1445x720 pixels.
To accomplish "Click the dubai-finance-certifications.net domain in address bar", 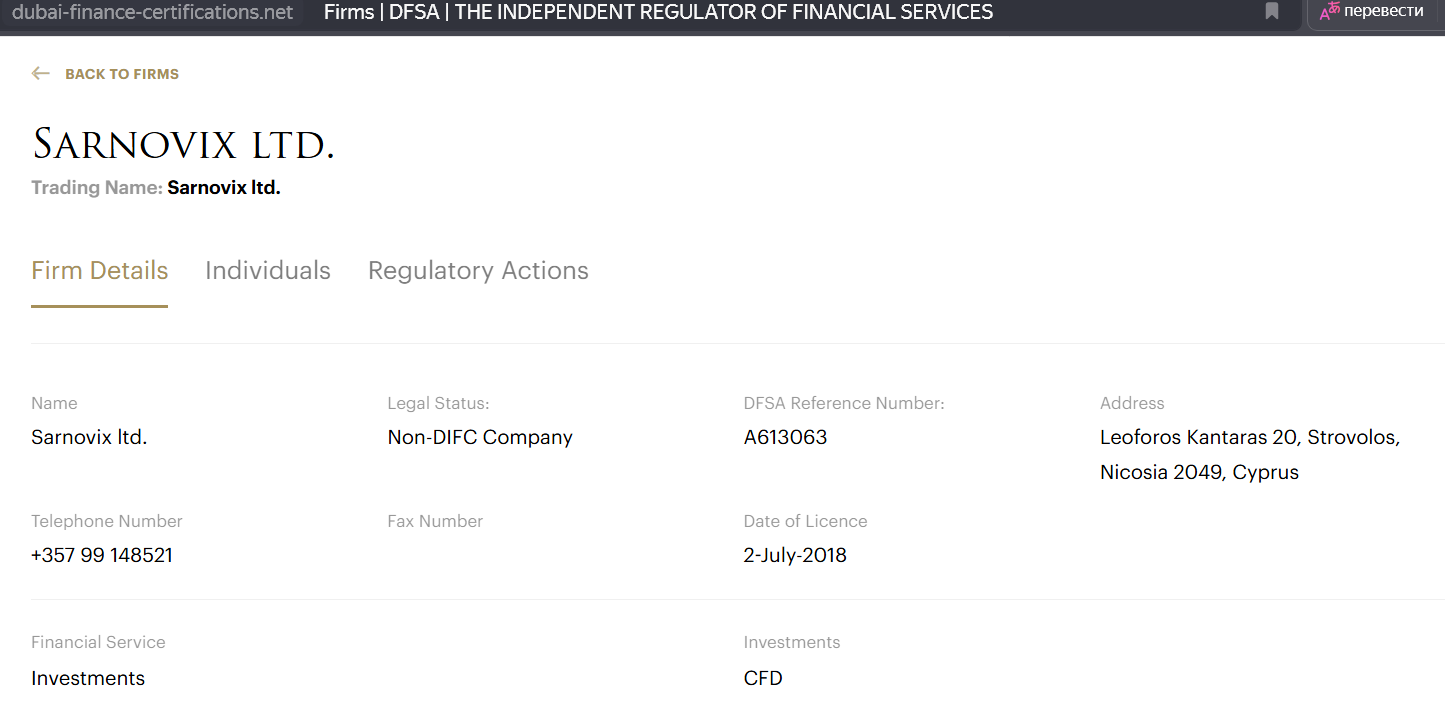I will [x=153, y=12].
